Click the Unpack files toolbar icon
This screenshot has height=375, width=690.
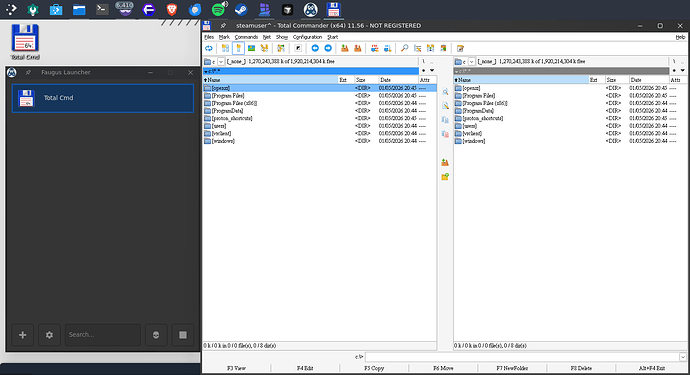[358, 48]
